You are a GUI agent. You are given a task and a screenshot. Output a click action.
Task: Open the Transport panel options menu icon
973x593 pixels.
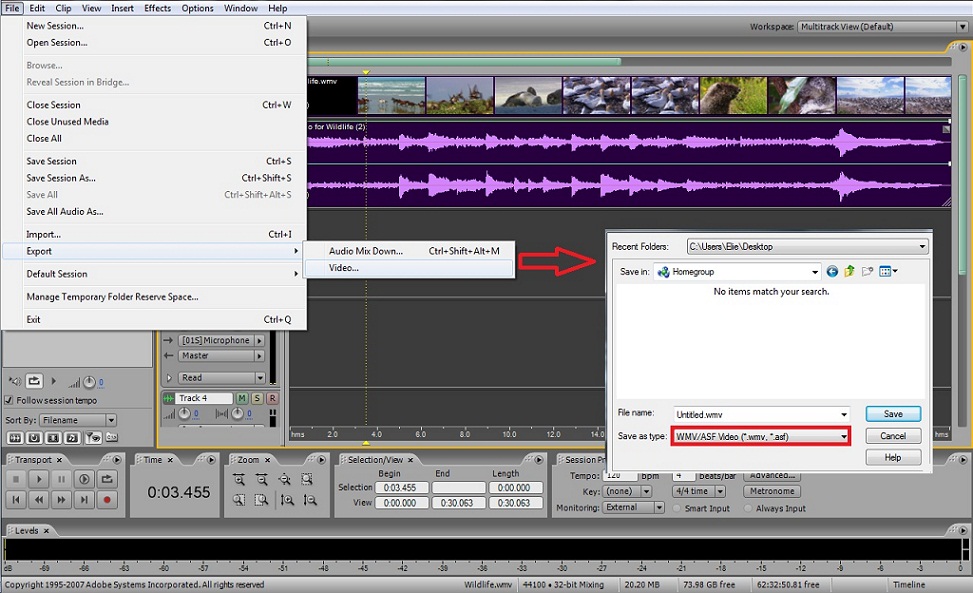tap(117, 460)
